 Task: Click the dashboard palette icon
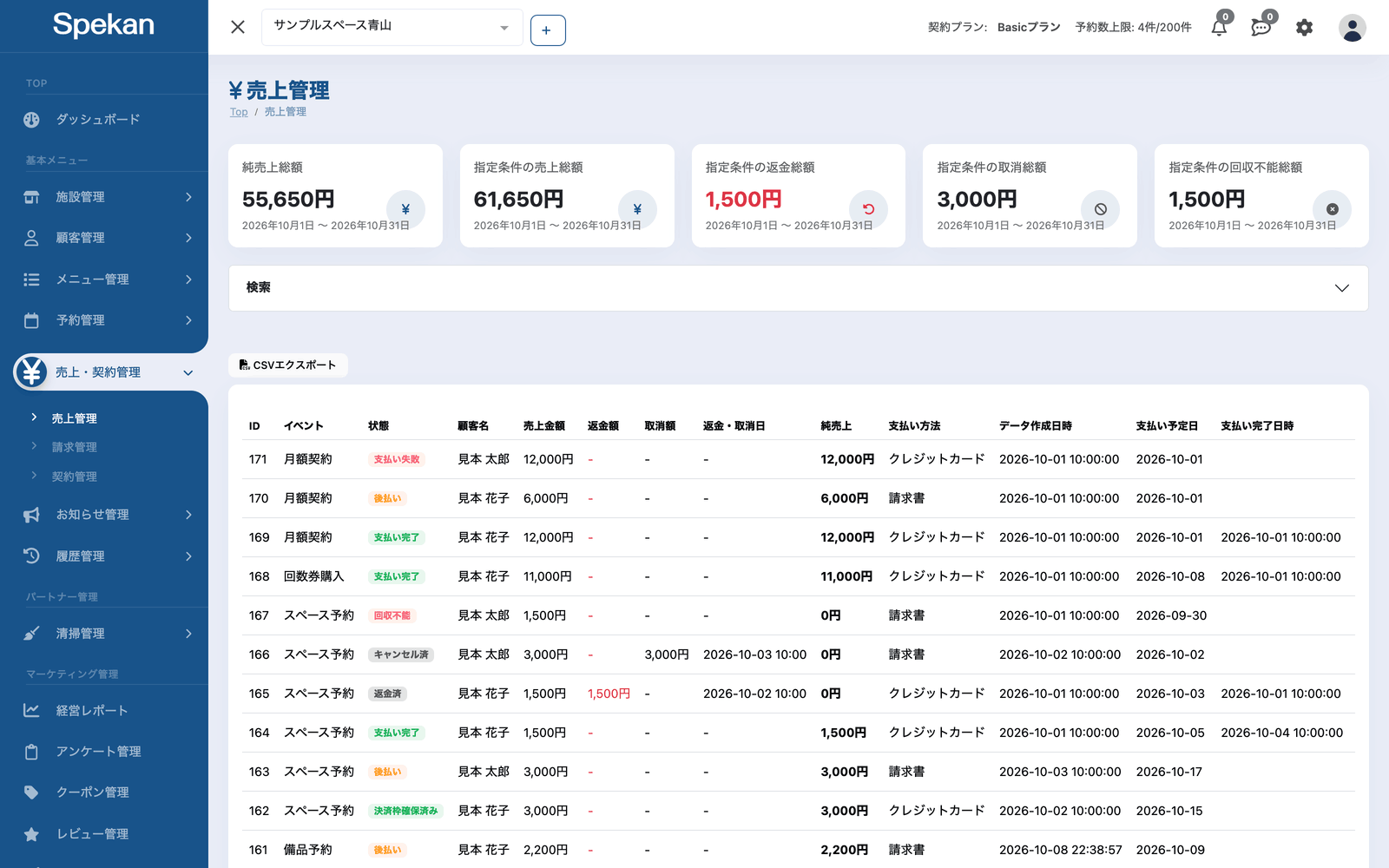tap(31, 120)
